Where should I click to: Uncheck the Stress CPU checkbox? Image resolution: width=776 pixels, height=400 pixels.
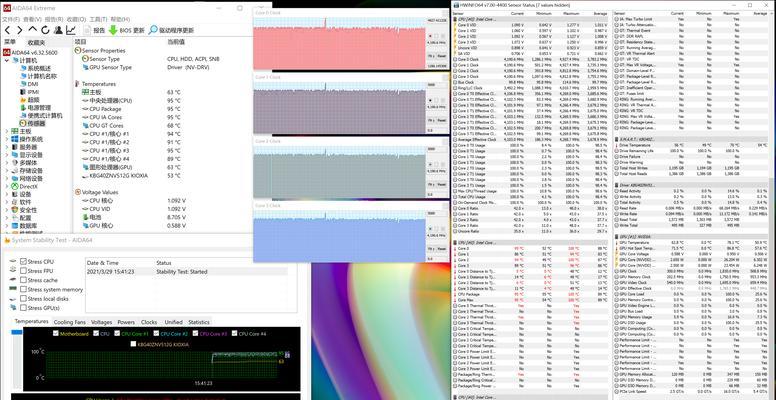coord(23,261)
